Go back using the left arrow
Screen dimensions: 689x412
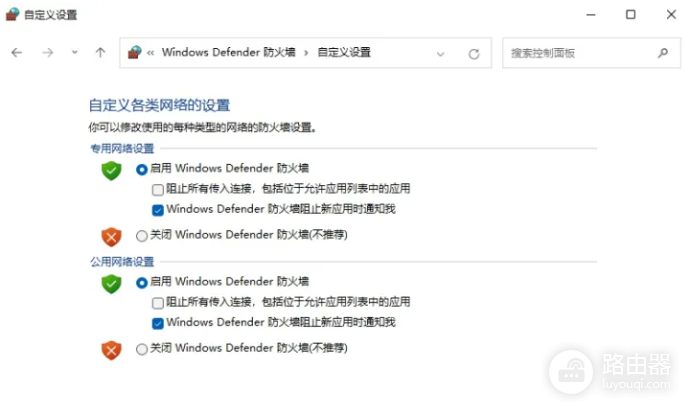tap(17, 53)
